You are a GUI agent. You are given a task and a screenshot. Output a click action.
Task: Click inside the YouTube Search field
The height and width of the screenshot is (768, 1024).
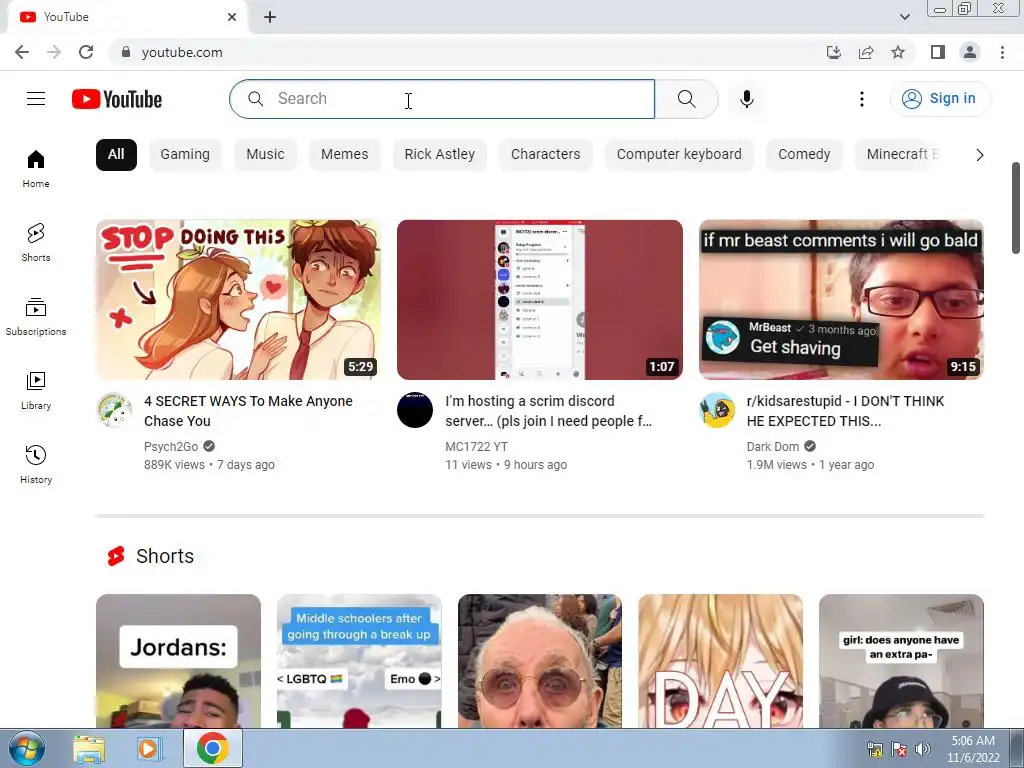(442, 99)
